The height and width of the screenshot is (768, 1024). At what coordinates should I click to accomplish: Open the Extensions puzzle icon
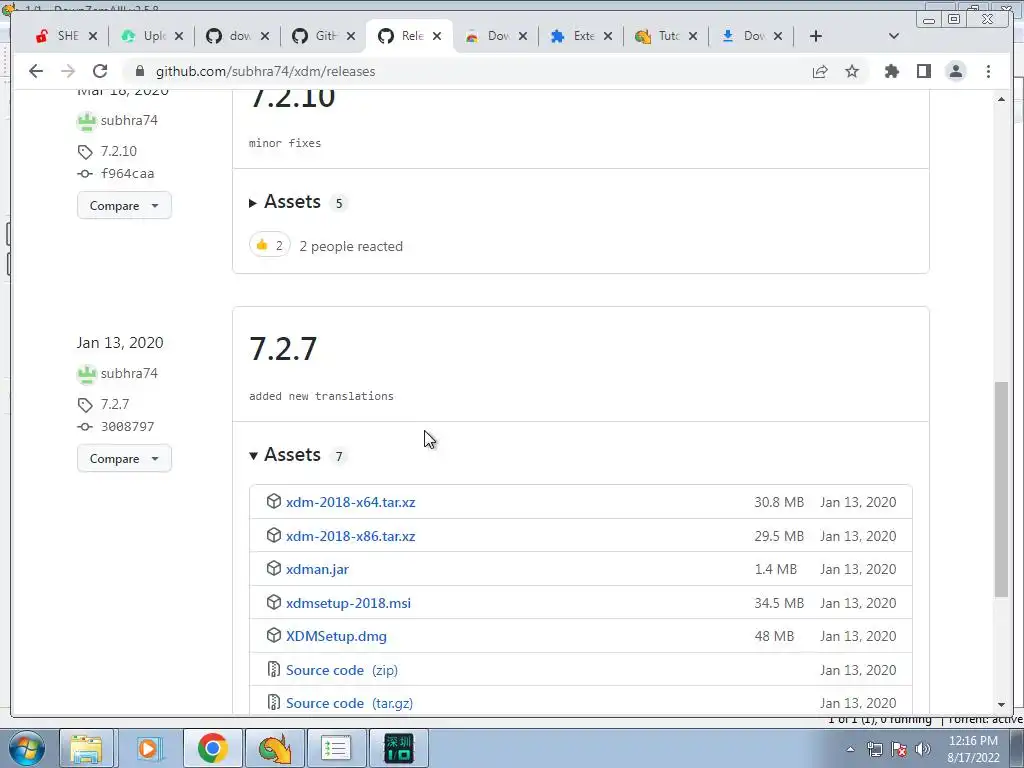coord(891,71)
